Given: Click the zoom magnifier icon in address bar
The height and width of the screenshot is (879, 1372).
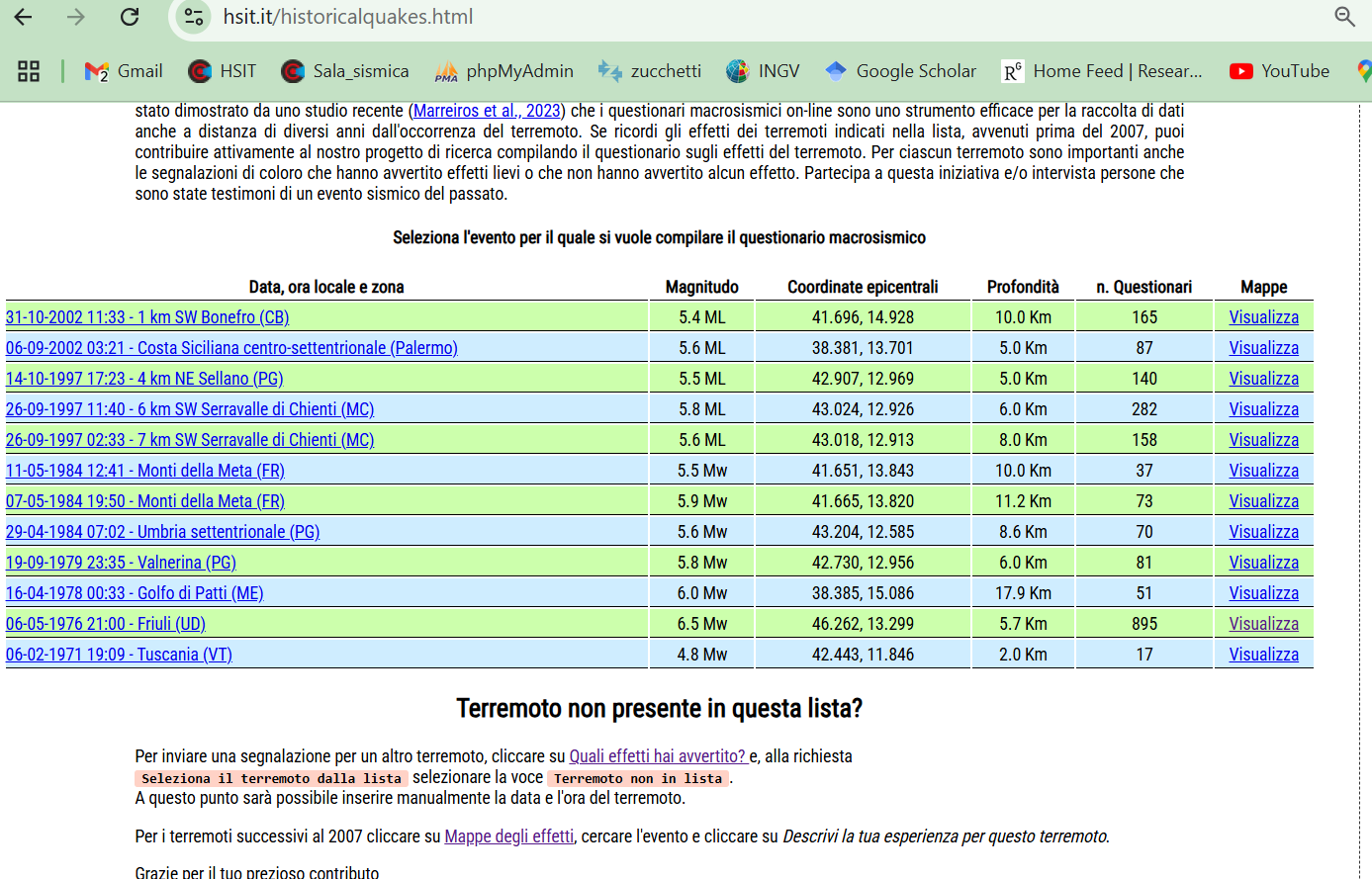Looking at the screenshot, I should [1344, 17].
